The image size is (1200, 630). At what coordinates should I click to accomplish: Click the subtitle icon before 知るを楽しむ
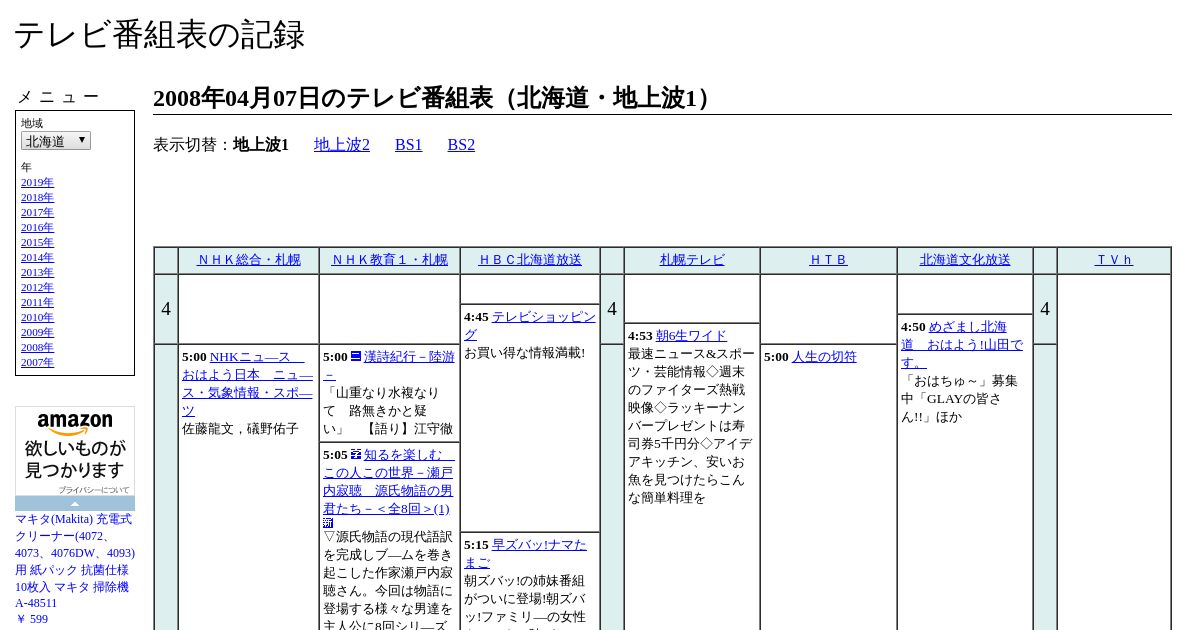[356, 454]
